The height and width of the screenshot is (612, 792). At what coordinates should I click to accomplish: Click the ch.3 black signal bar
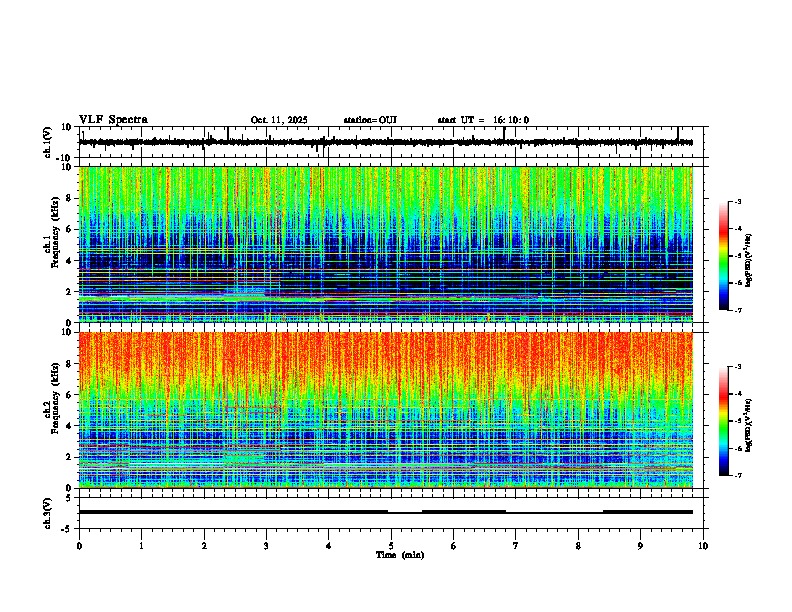386,512
